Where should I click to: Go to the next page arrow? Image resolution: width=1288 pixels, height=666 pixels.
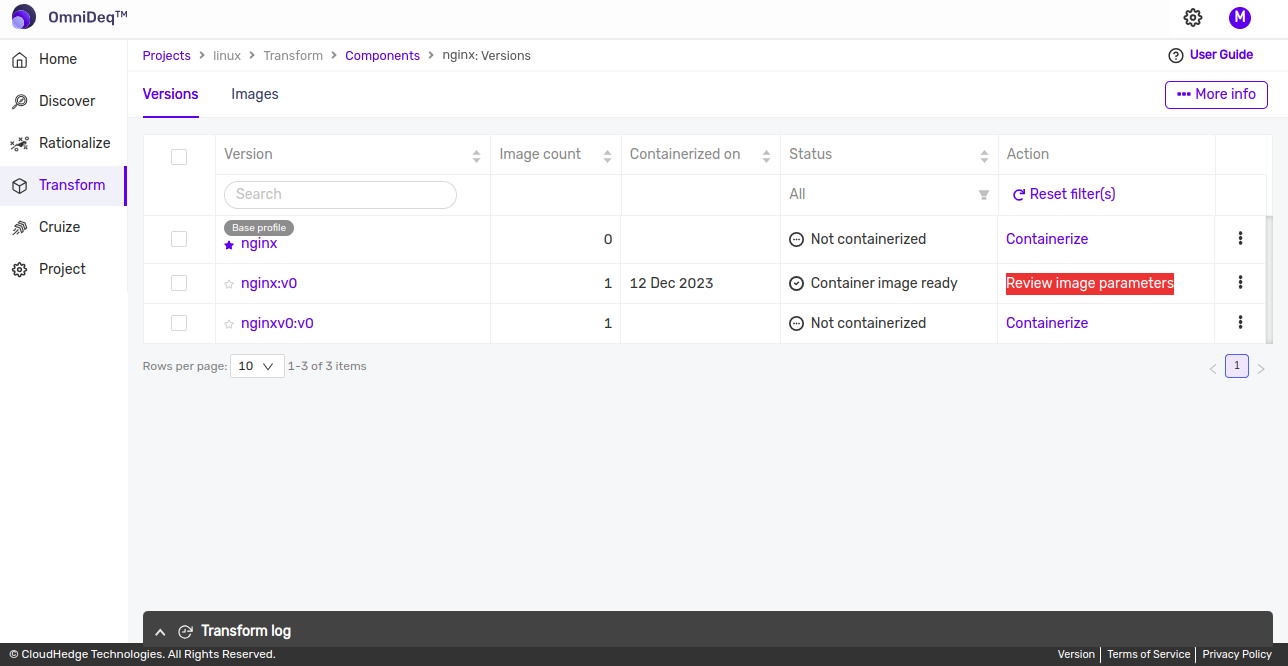(1261, 368)
